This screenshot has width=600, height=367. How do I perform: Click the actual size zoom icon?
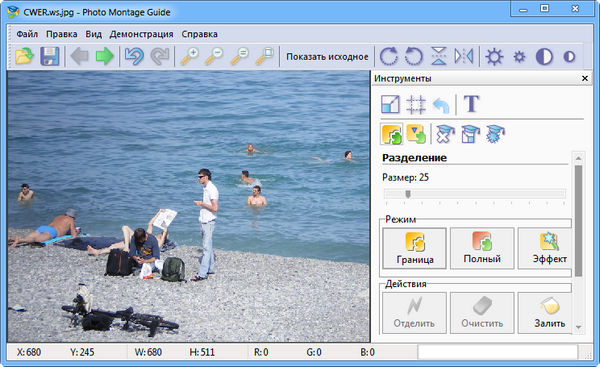point(240,56)
